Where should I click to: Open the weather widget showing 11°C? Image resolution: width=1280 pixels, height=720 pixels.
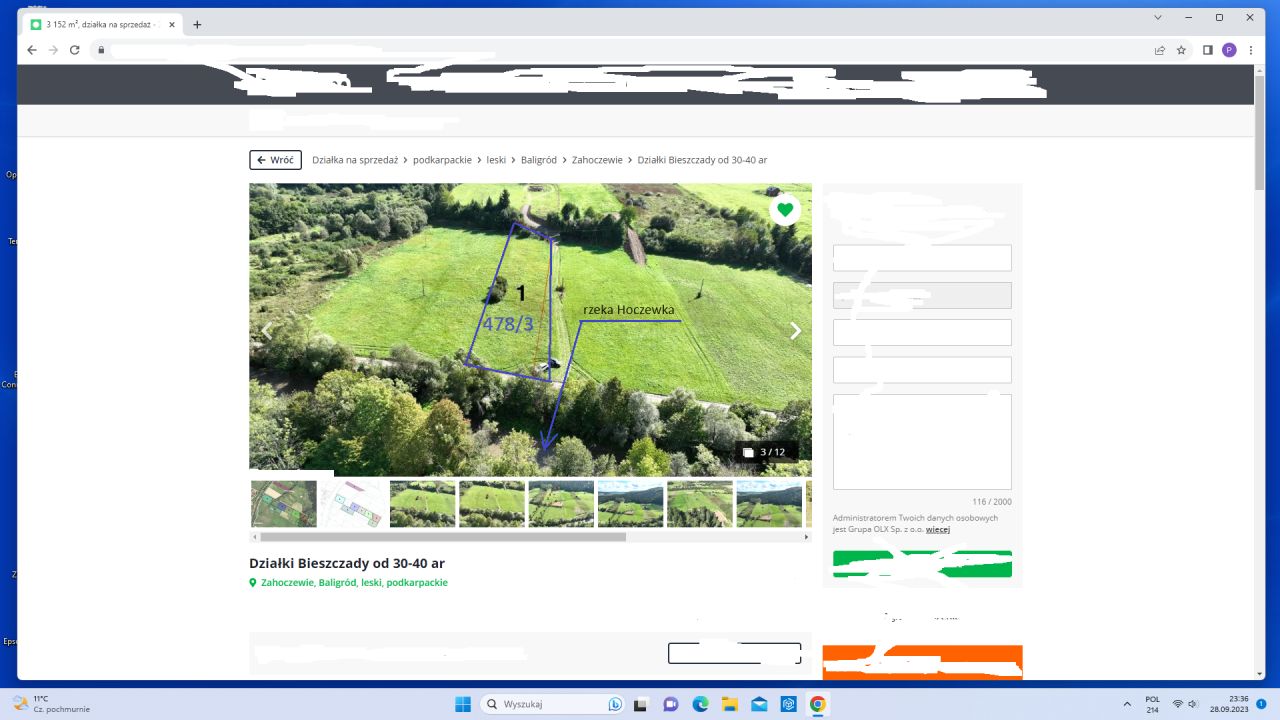[x=52, y=704]
